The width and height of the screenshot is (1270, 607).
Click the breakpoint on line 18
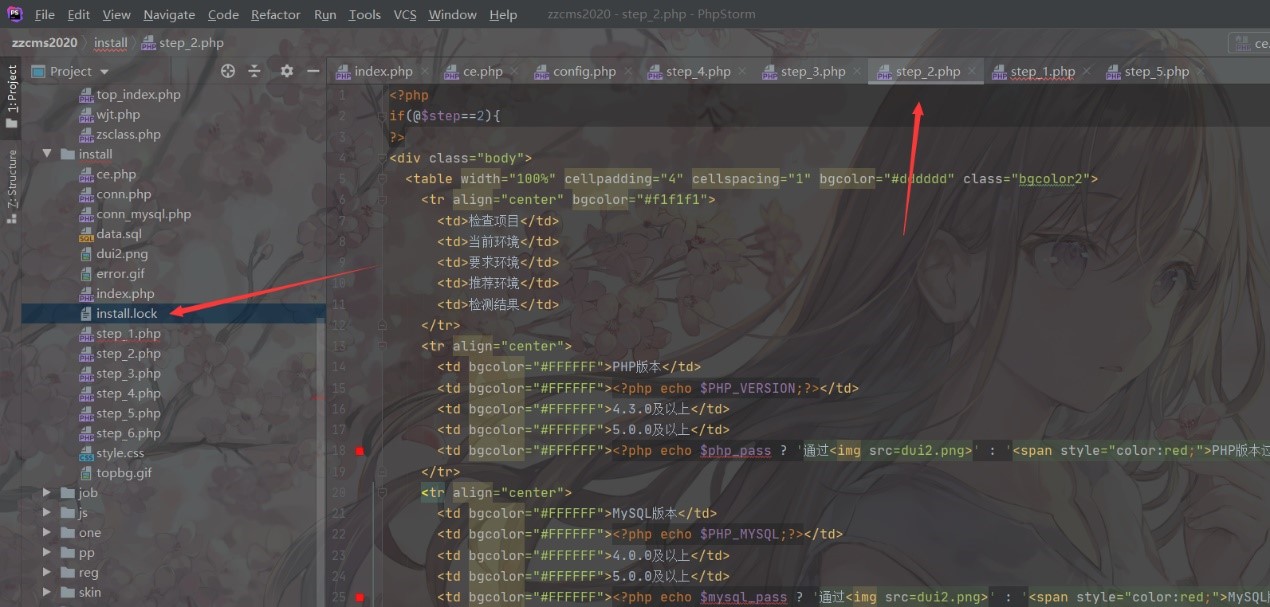(x=359, y=451)
